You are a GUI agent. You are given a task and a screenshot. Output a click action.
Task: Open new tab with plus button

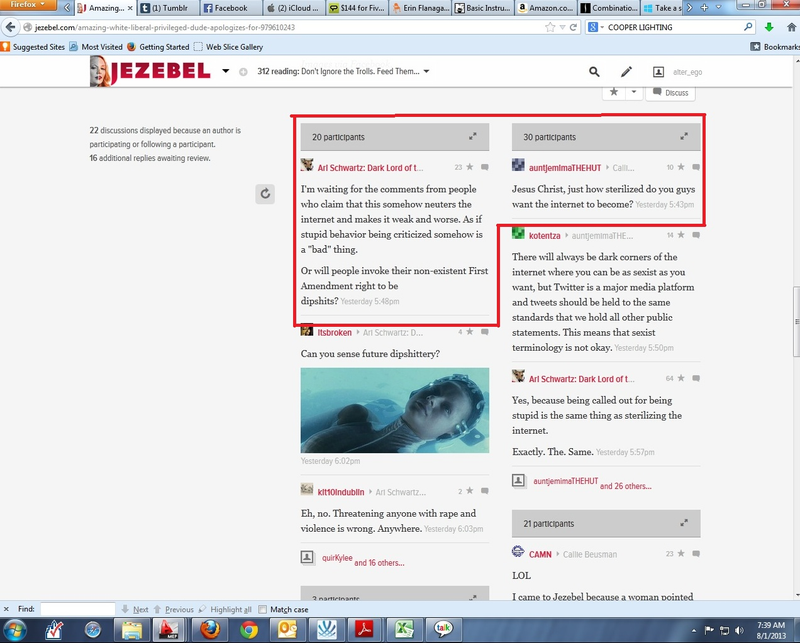pos(704,8)
